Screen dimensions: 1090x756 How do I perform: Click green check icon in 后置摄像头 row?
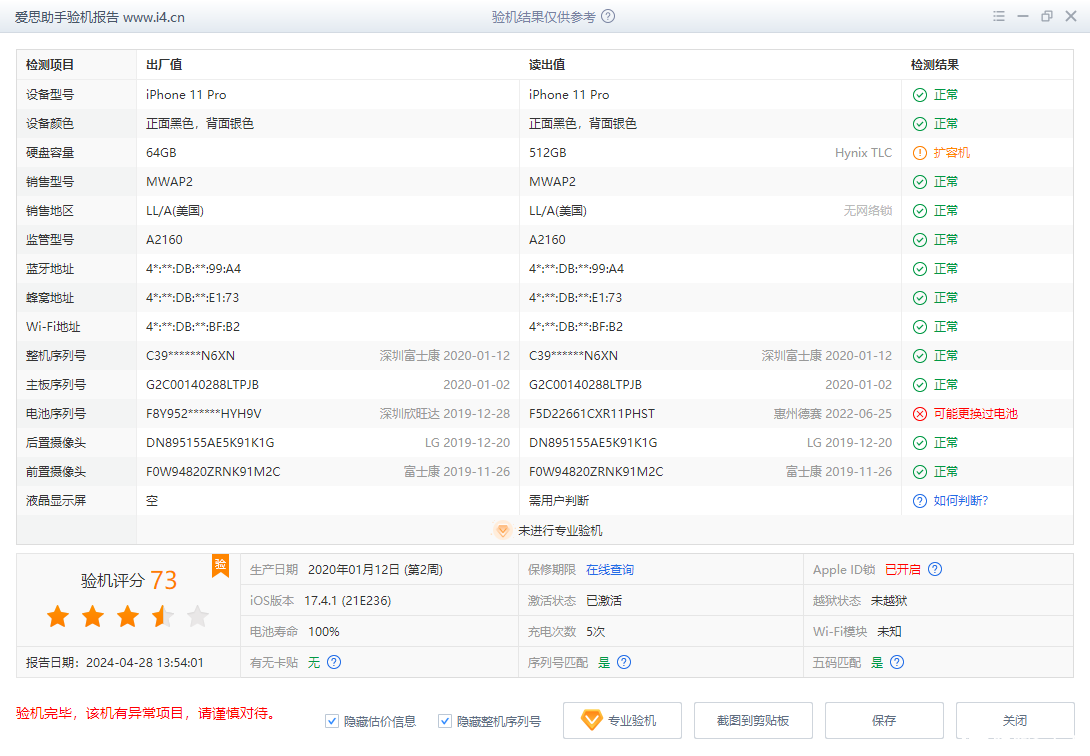pos(920,443)
